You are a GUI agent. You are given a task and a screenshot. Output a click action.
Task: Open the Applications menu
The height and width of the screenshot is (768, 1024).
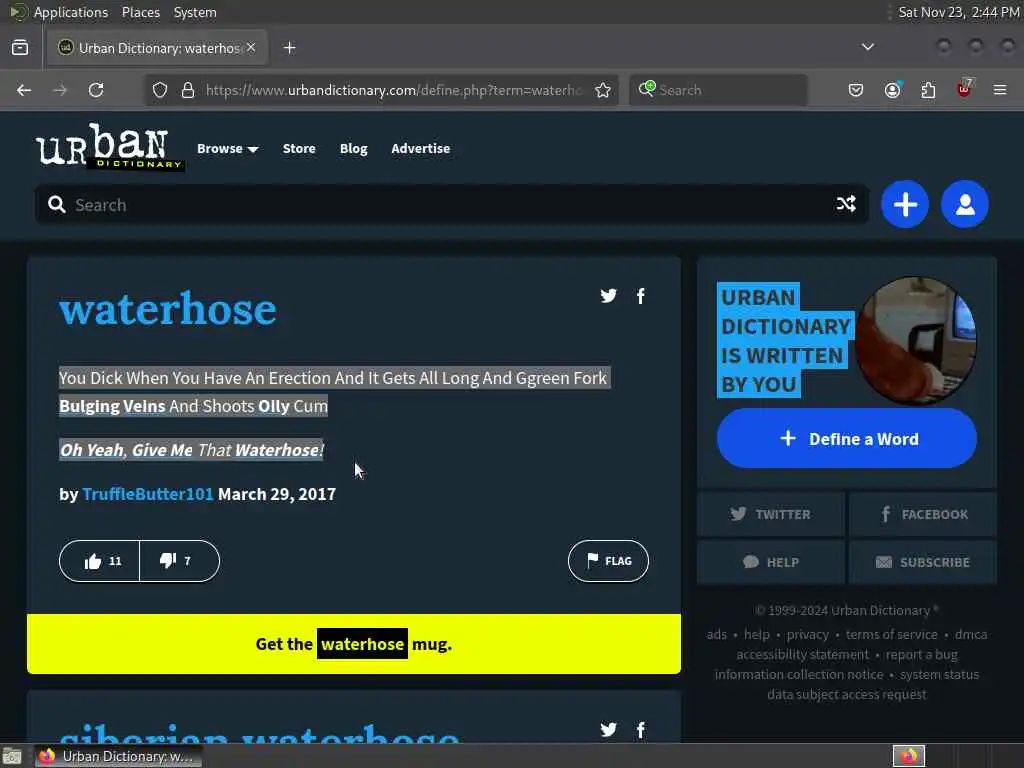coord(71,12)
